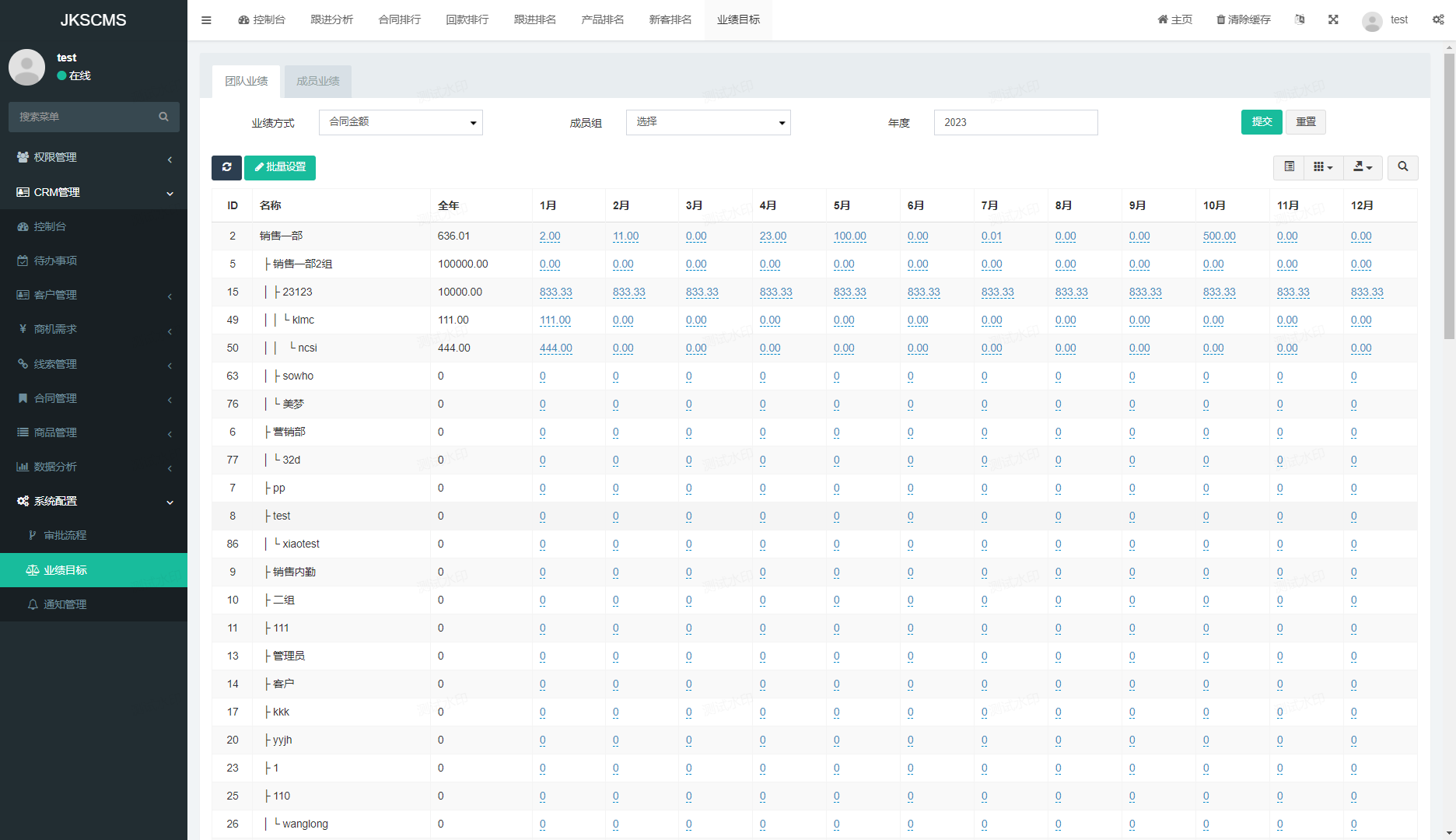Screen dimensions: 1456x840
Task: Edit January value 833.33 for team 23123
Action: (x=555, y=292)
